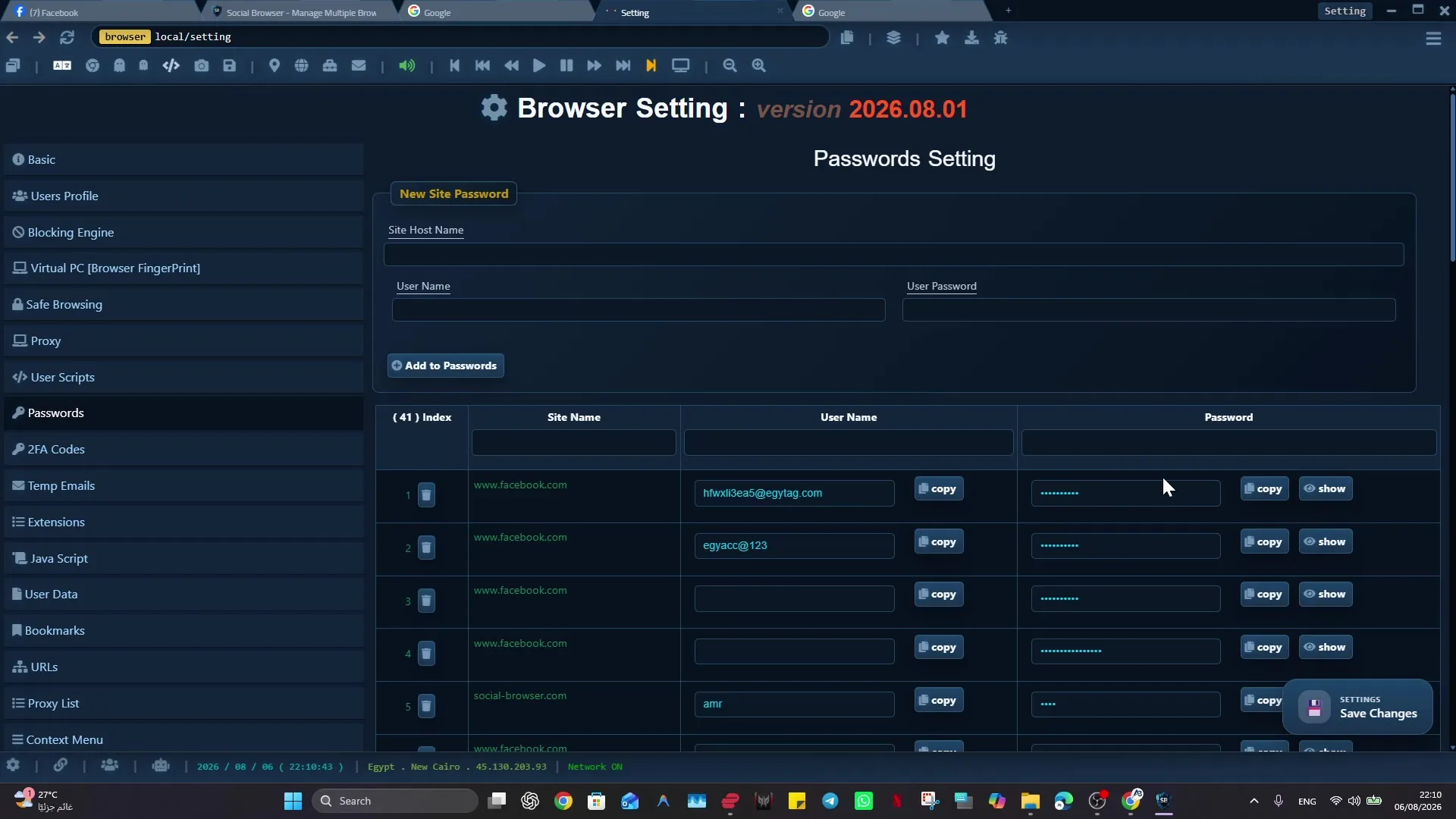Open WhatsApp from taskbar

click(864, 801)
